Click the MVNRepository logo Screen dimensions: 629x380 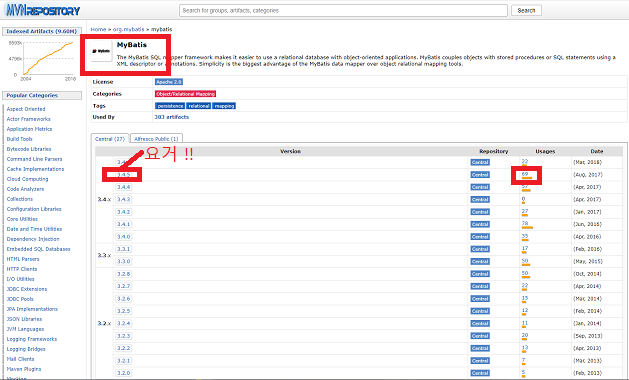(43, 10)
